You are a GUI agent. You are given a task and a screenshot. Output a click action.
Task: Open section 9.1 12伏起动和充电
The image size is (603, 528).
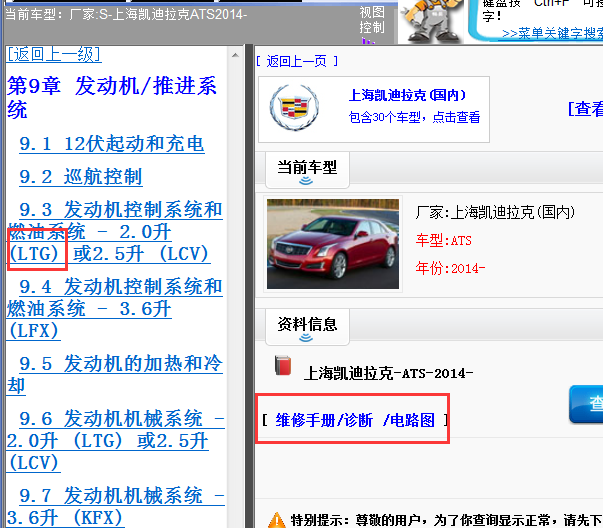112,144
